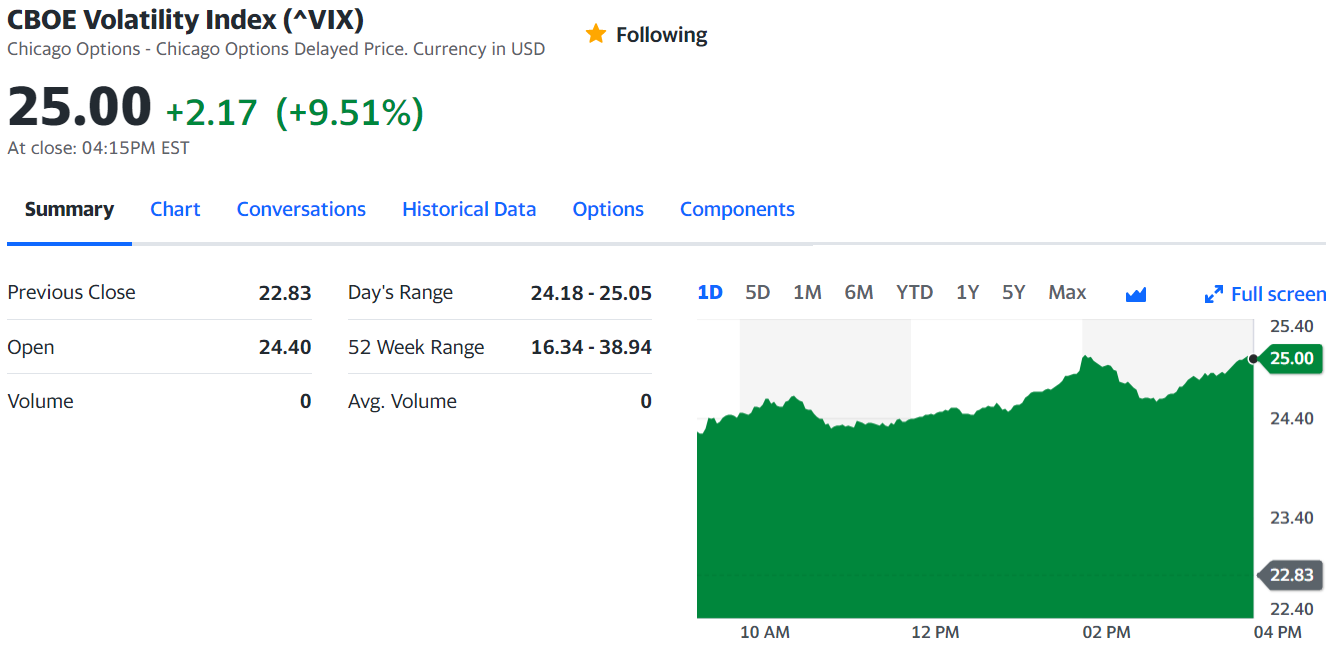Click the 52 Week Range label

(x=416, y=347)
